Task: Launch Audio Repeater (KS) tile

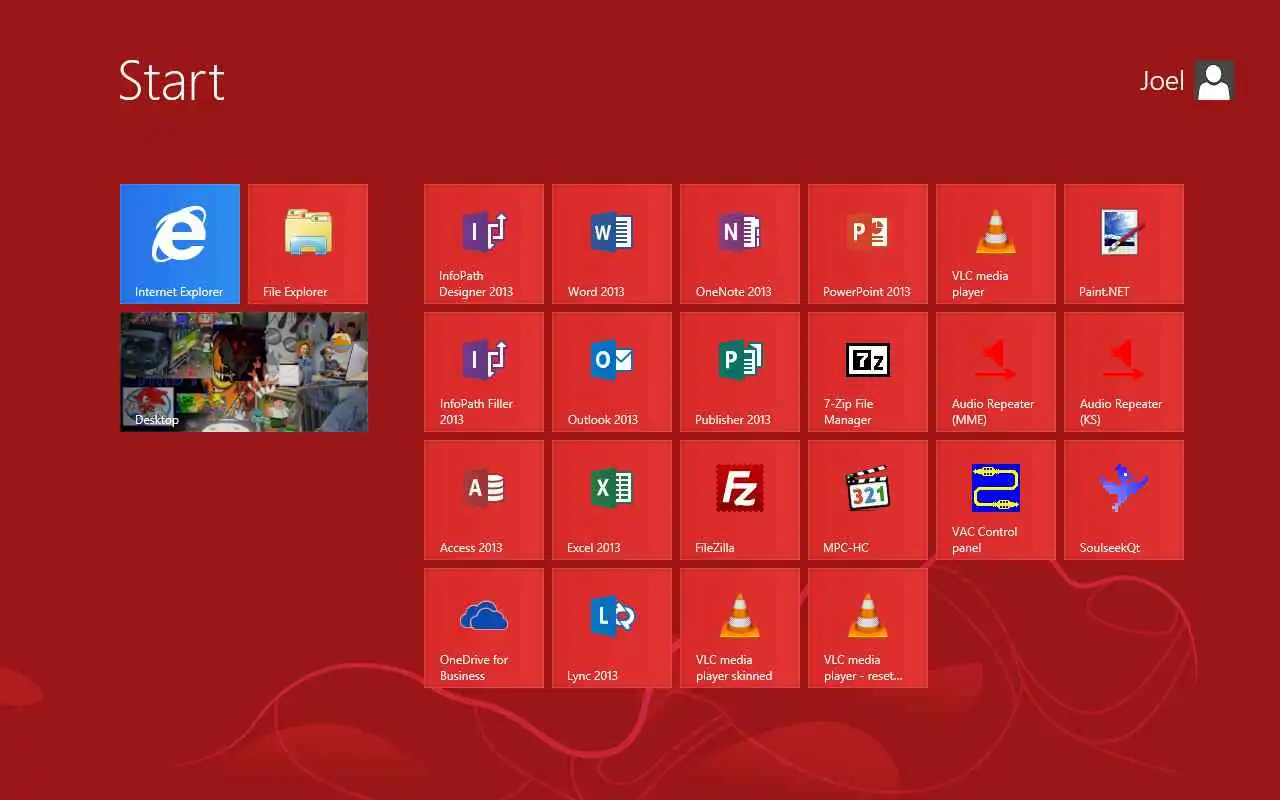Action: 1124,372
